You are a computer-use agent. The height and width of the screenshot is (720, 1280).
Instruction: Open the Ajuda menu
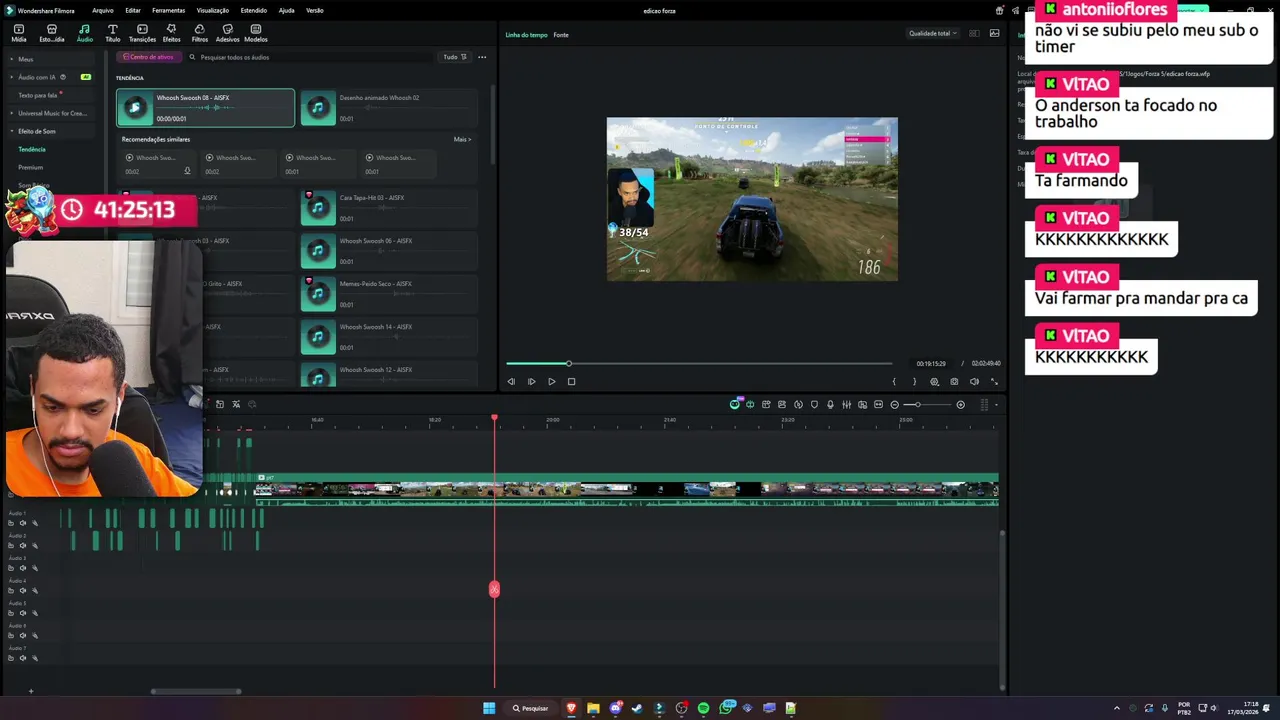click(286, 10)
